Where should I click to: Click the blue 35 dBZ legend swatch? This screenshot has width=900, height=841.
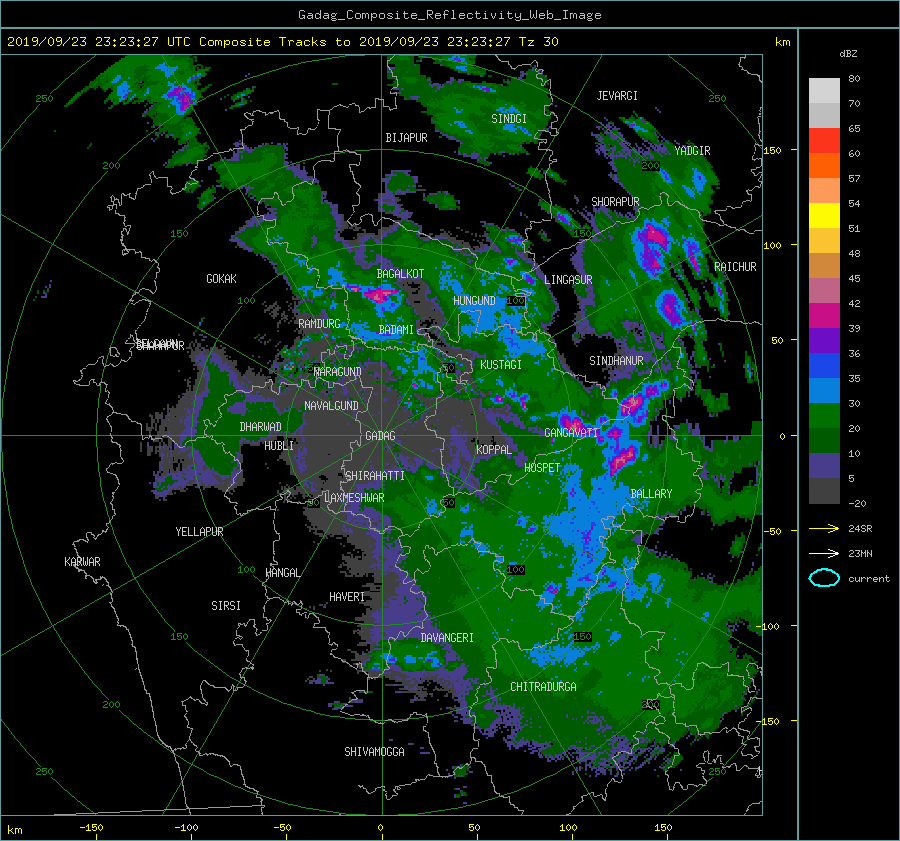(x=824, y=365)
